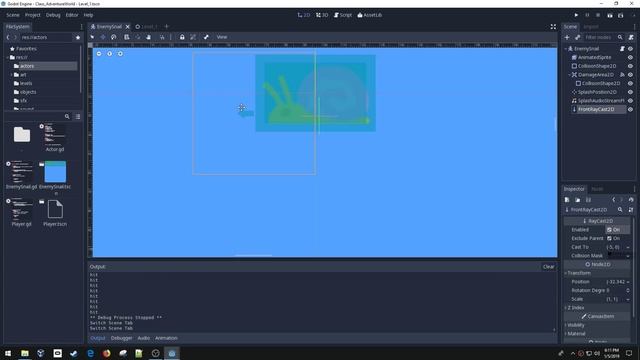640x360 pixels.
Task: Load a resource with Inspector folder icon
Action: point(578,200)
